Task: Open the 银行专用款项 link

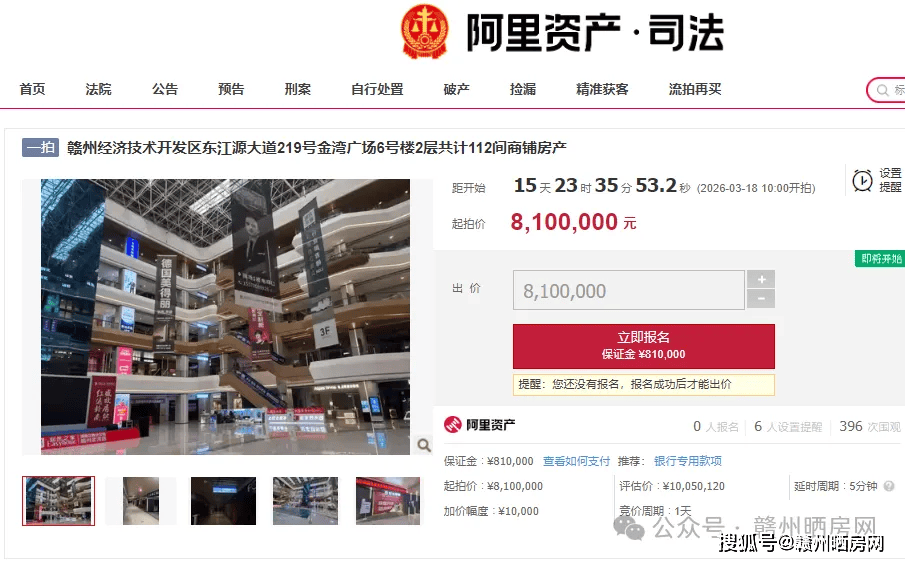Action: tap(687, 461)
